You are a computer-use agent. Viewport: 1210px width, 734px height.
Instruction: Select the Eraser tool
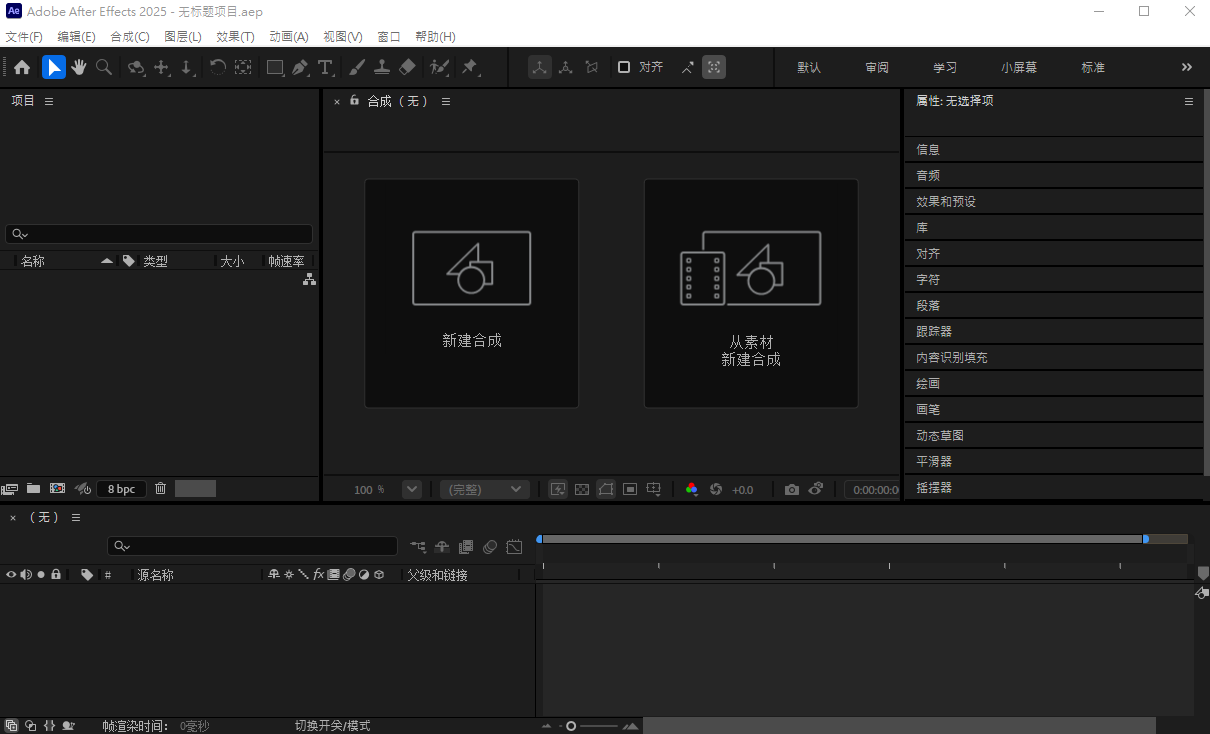point(407,67)
